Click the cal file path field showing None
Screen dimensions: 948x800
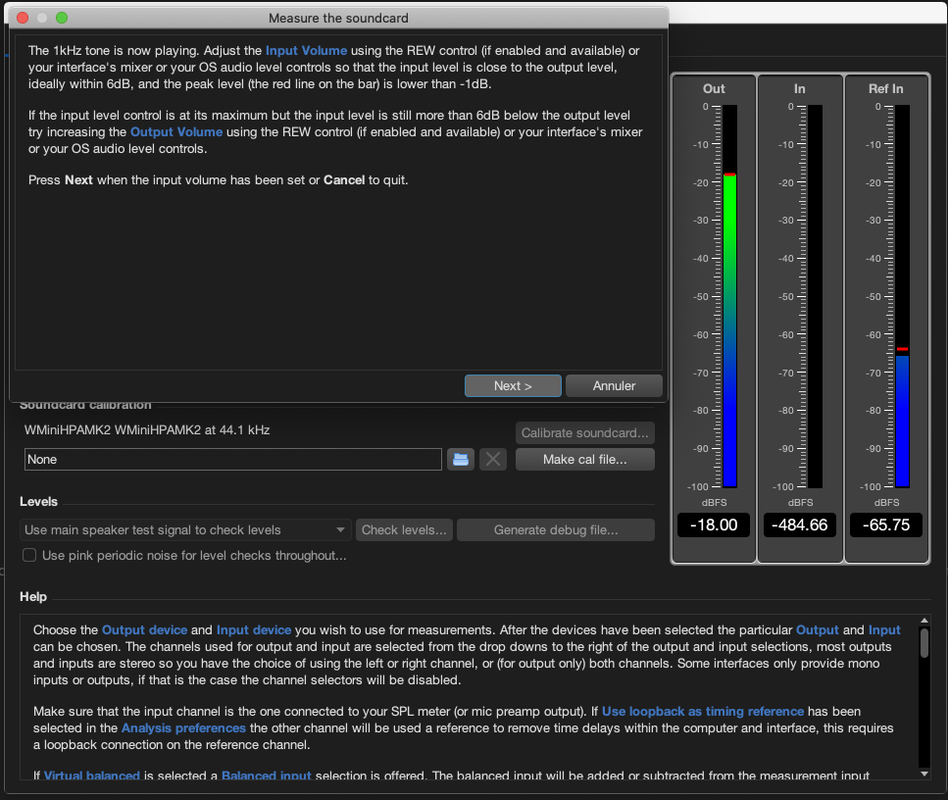pos(233,460)
